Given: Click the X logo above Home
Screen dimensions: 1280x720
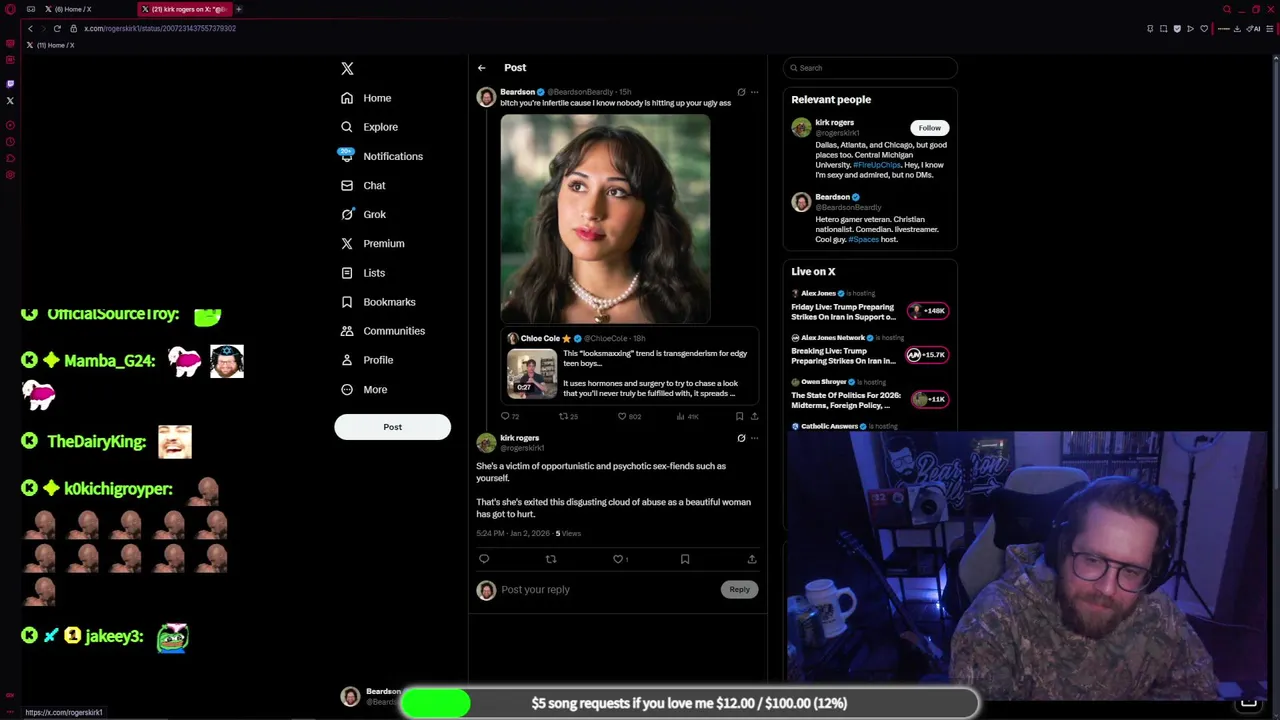Looking at the screenshot, I should point(347,68).
